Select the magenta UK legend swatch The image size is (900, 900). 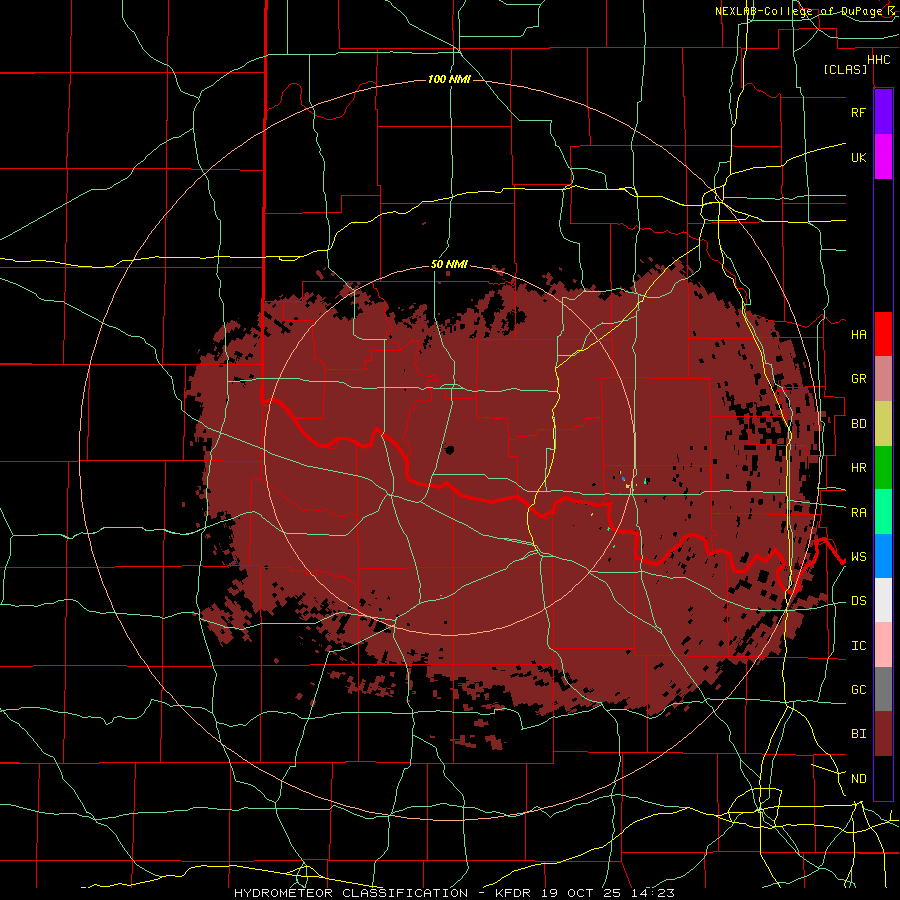pyautogui.click(x=883, y=157)
